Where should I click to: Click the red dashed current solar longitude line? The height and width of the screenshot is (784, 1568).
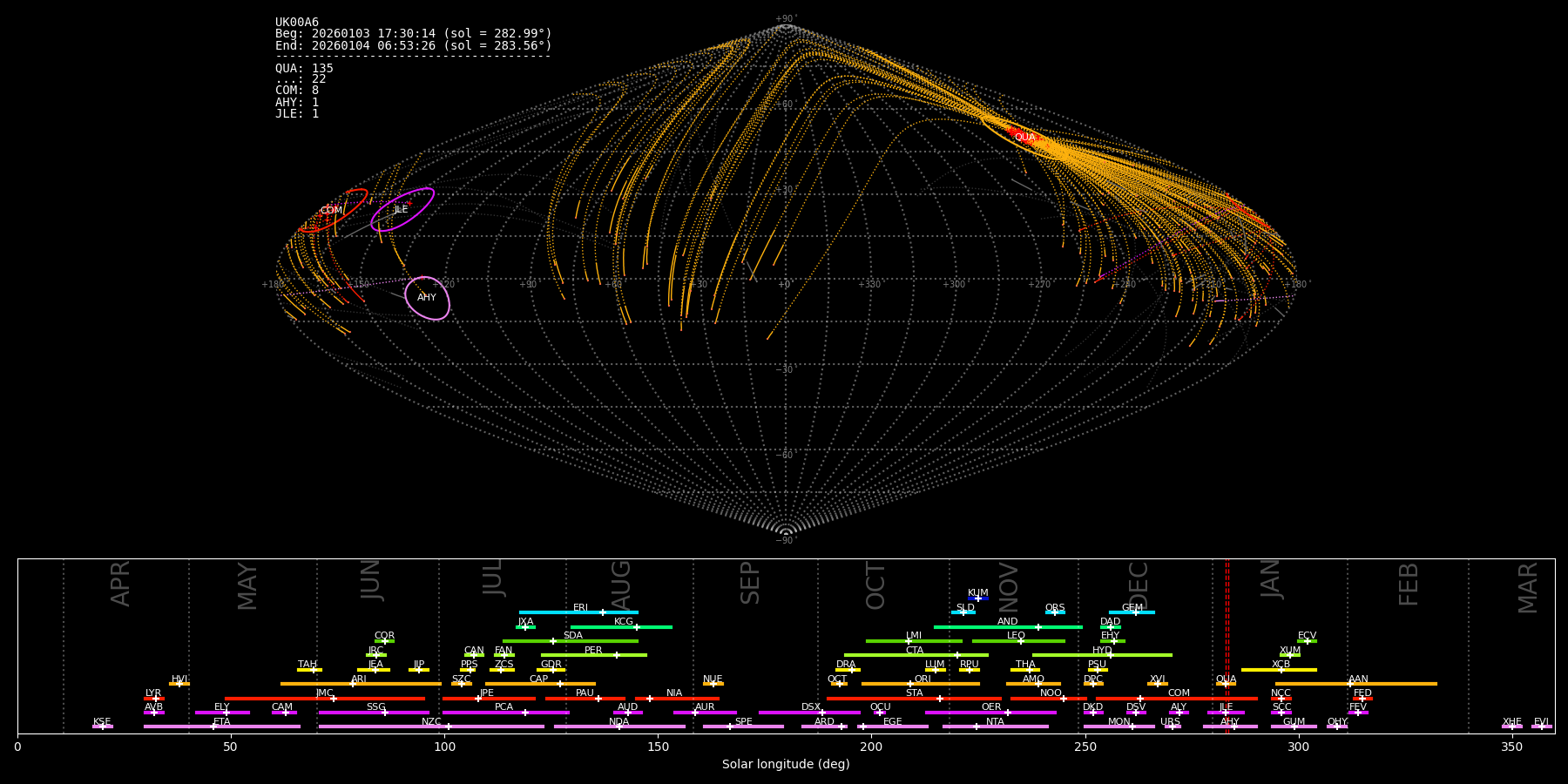(1227, 645)
